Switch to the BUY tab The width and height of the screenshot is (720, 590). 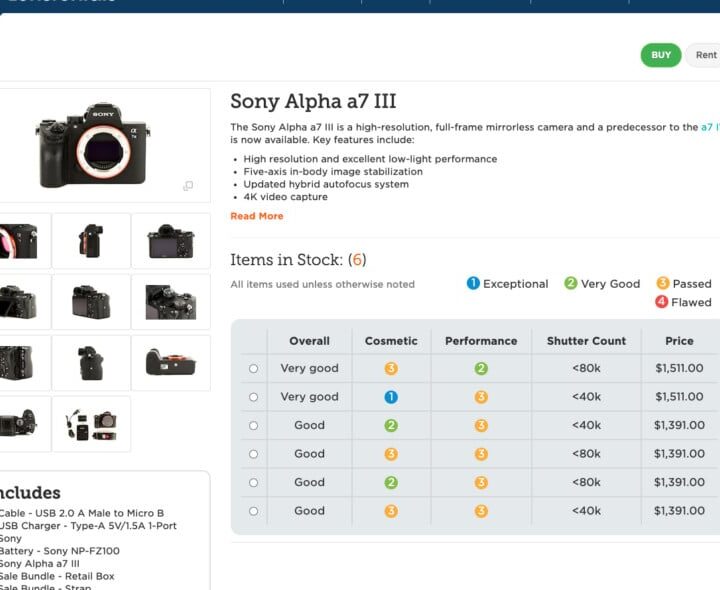click(661, 55)
